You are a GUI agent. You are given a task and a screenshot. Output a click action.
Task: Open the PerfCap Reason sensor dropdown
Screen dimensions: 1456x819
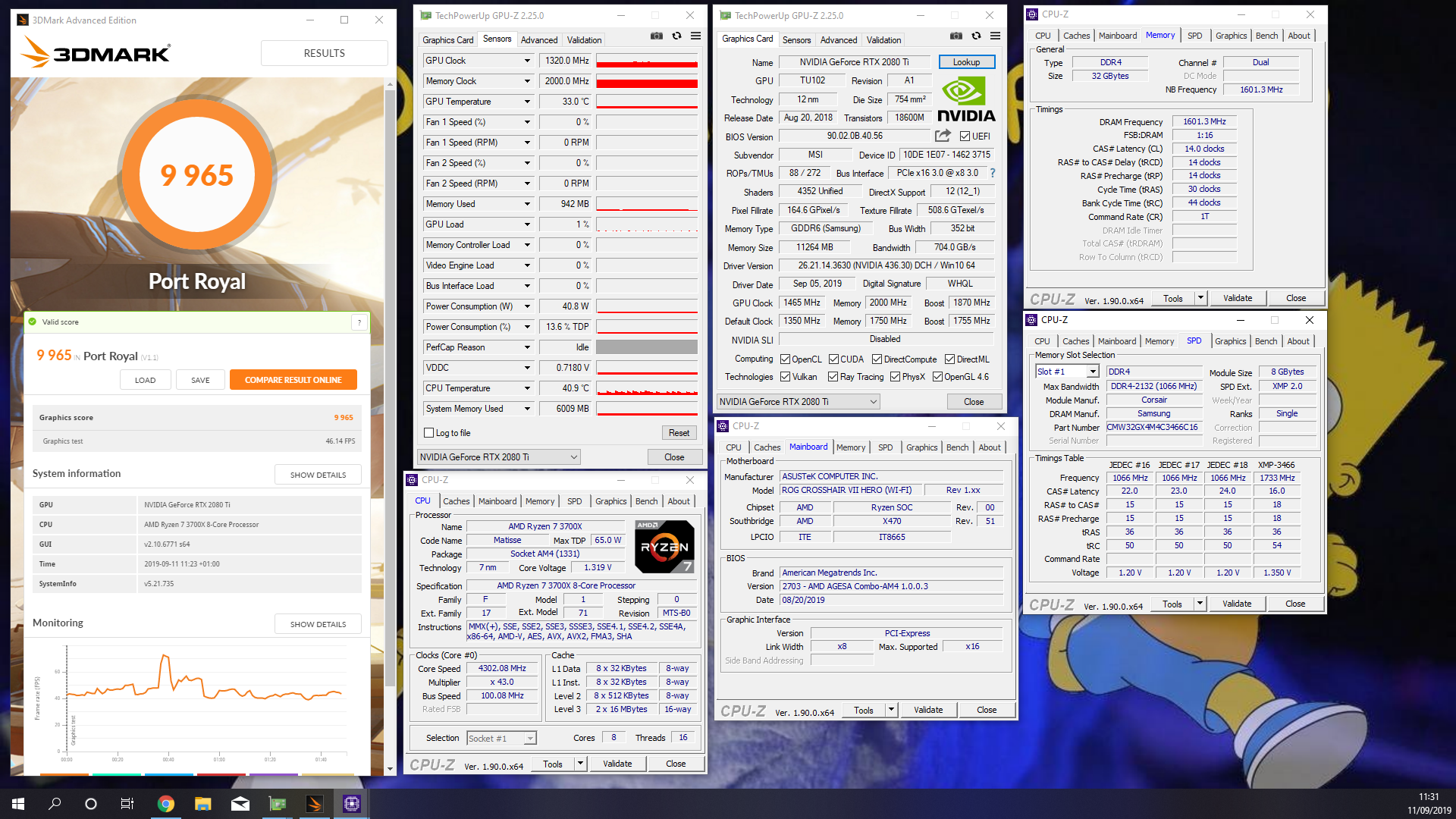point(527,347)
